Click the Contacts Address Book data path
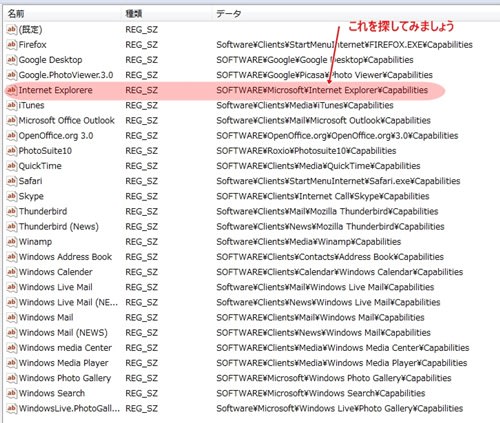The image size is (500, 423). (x=330, y=257)
